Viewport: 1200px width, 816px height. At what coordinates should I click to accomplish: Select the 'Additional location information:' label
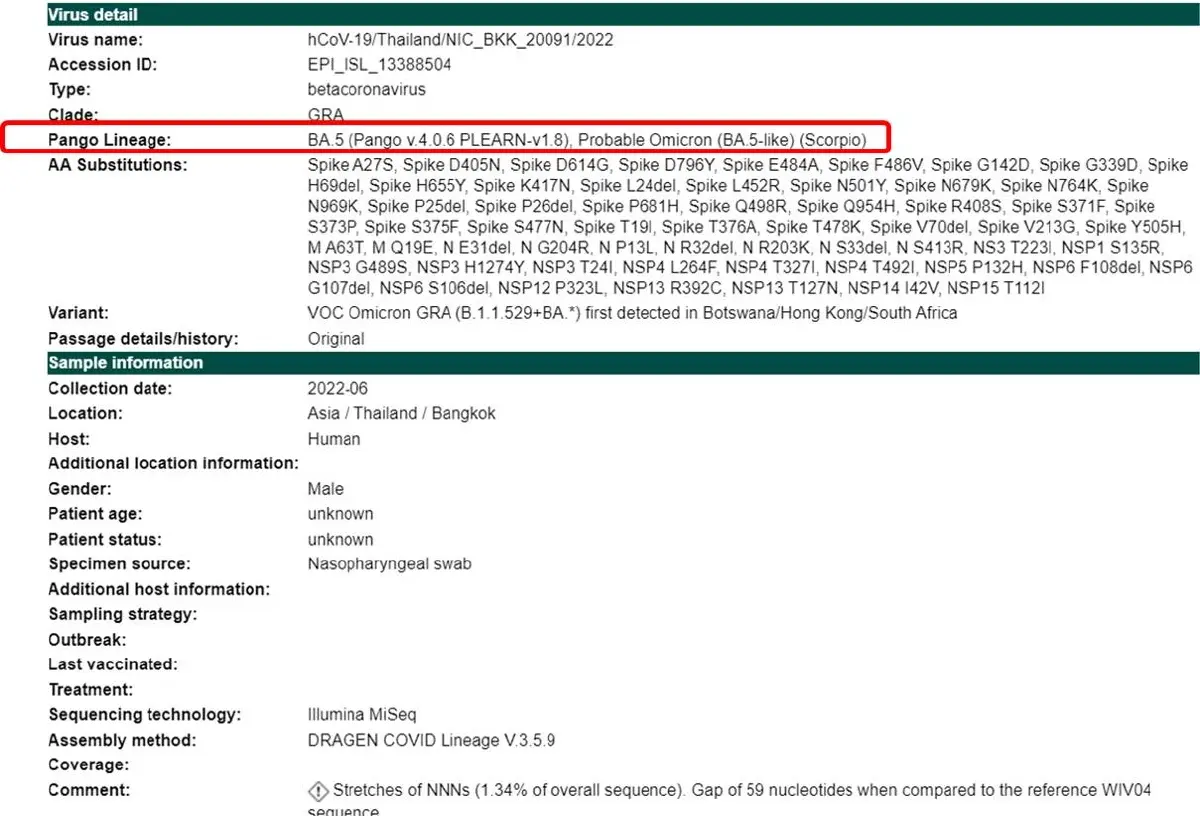click(174, 463)
